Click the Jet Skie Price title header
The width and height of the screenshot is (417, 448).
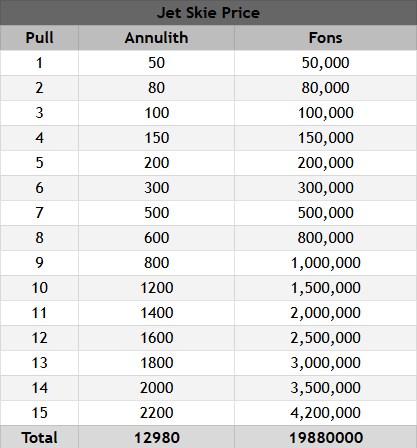click(x=208, y=13)
